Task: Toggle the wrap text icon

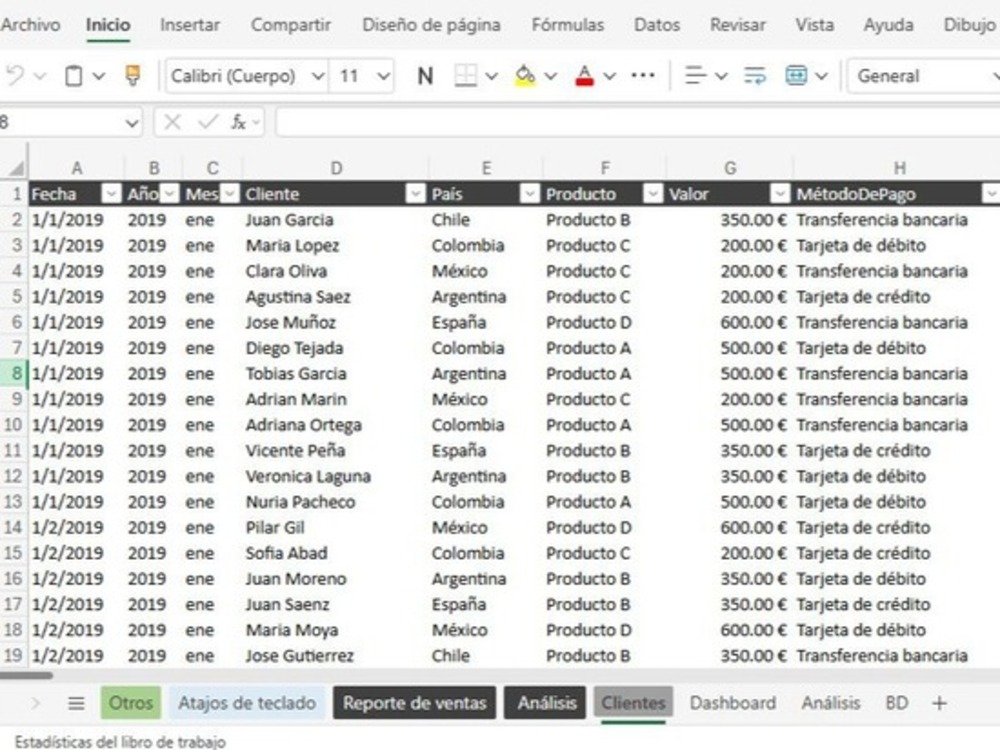Action: (755, 76)
